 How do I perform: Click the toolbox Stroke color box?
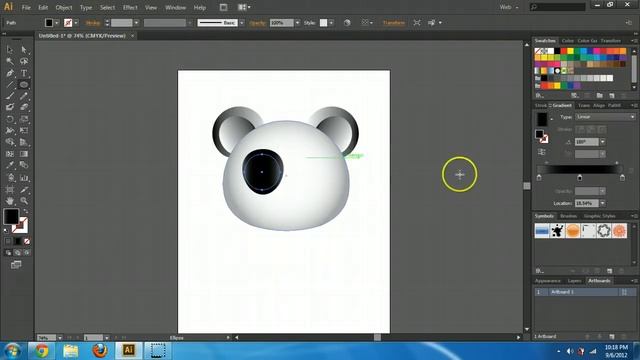(x=20, y=225)
